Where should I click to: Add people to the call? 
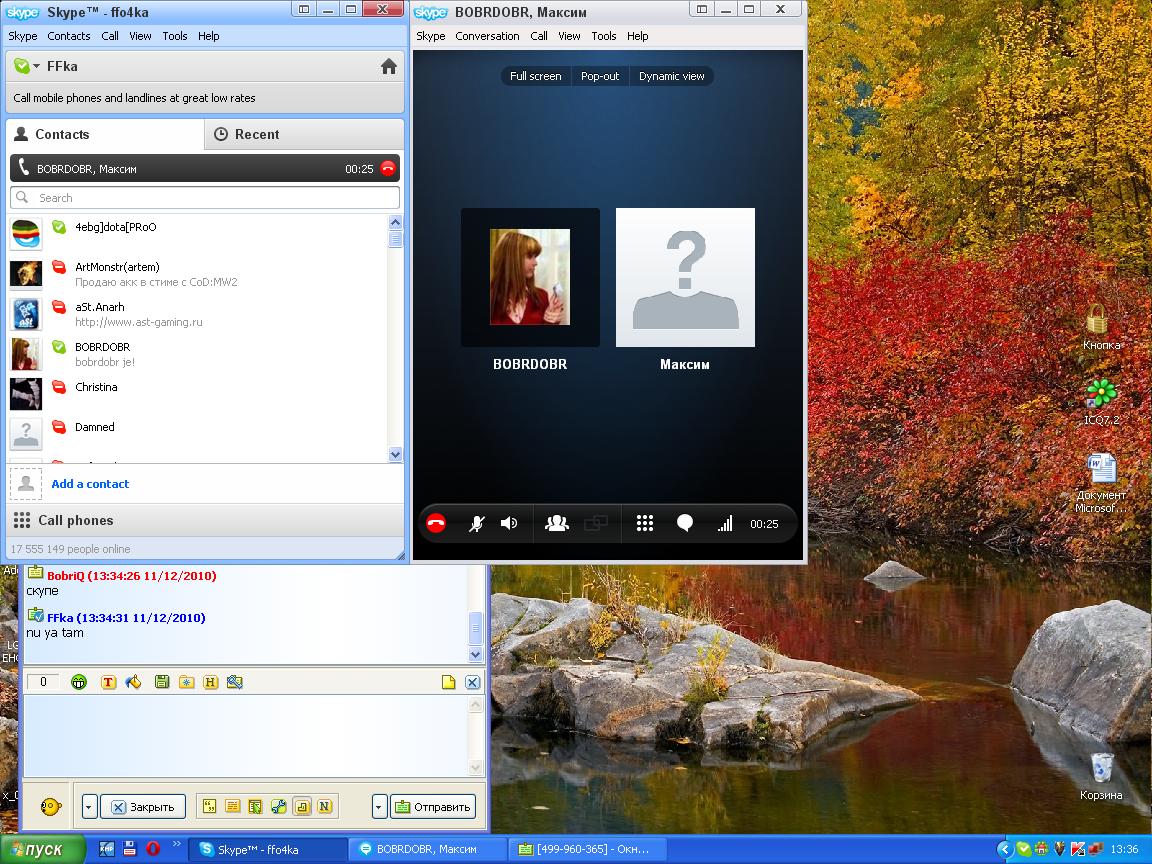[557, 523]
